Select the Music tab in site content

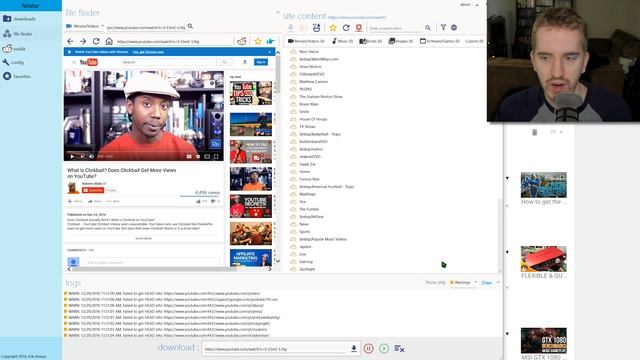[x=342, y=41]
